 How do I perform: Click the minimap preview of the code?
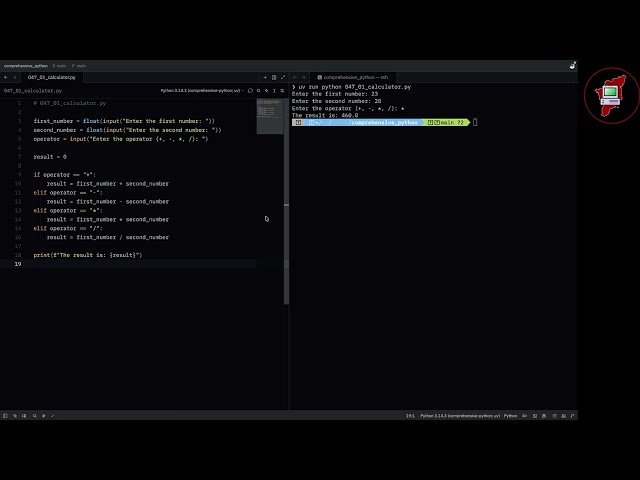270,116
